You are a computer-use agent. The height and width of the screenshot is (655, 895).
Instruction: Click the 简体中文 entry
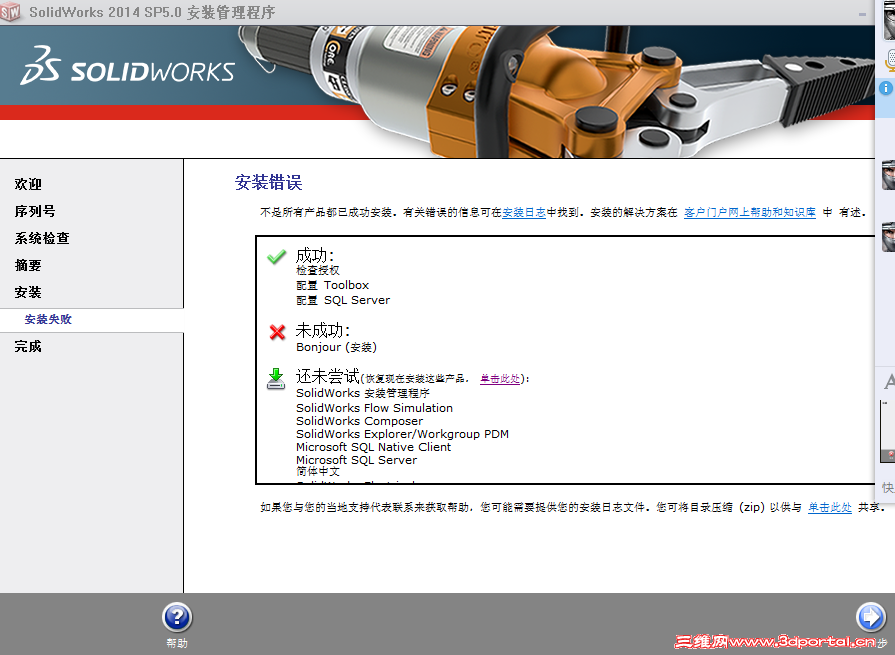318,471
